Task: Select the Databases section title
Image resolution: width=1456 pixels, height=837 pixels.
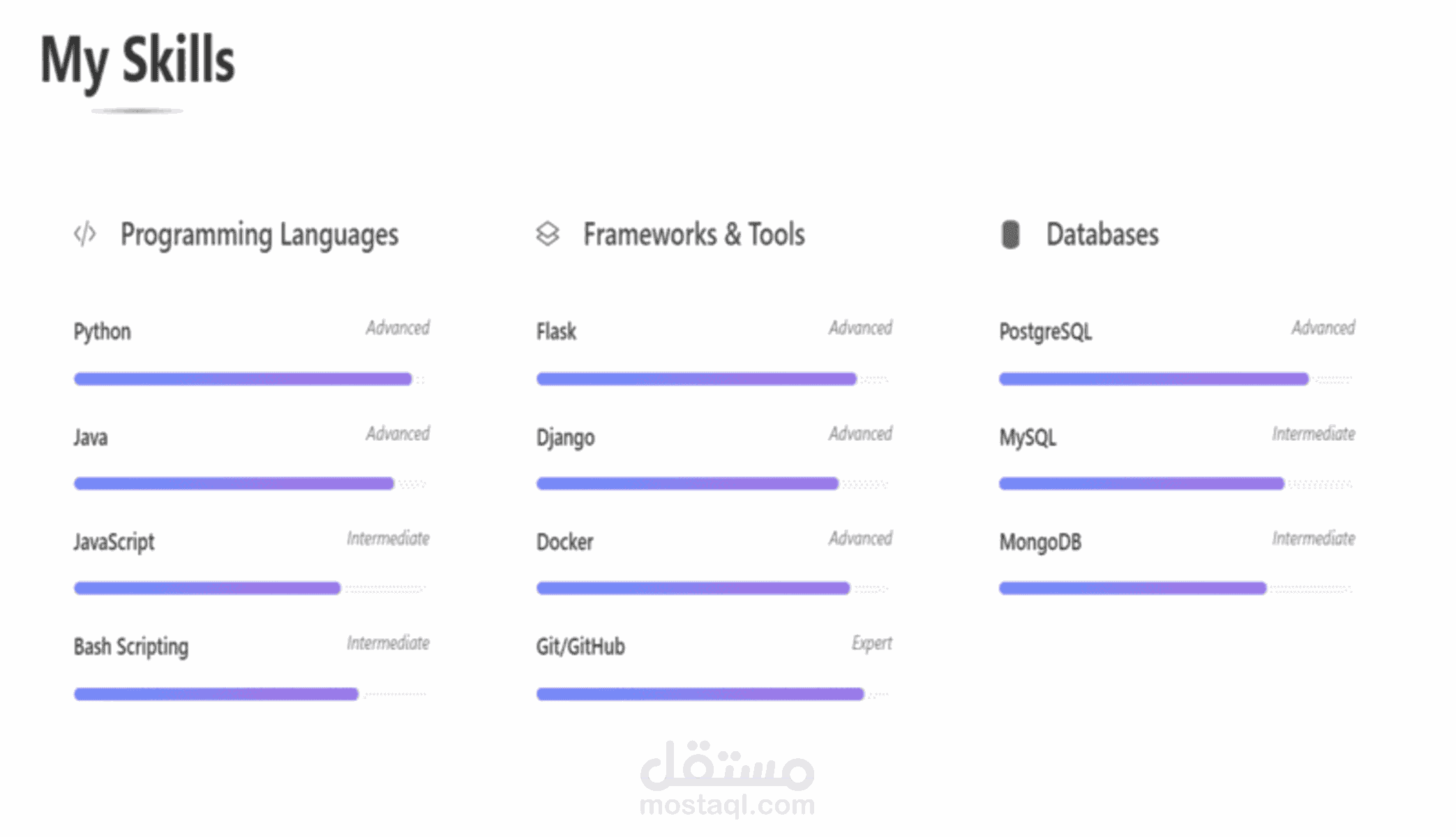Action: 1102,235
